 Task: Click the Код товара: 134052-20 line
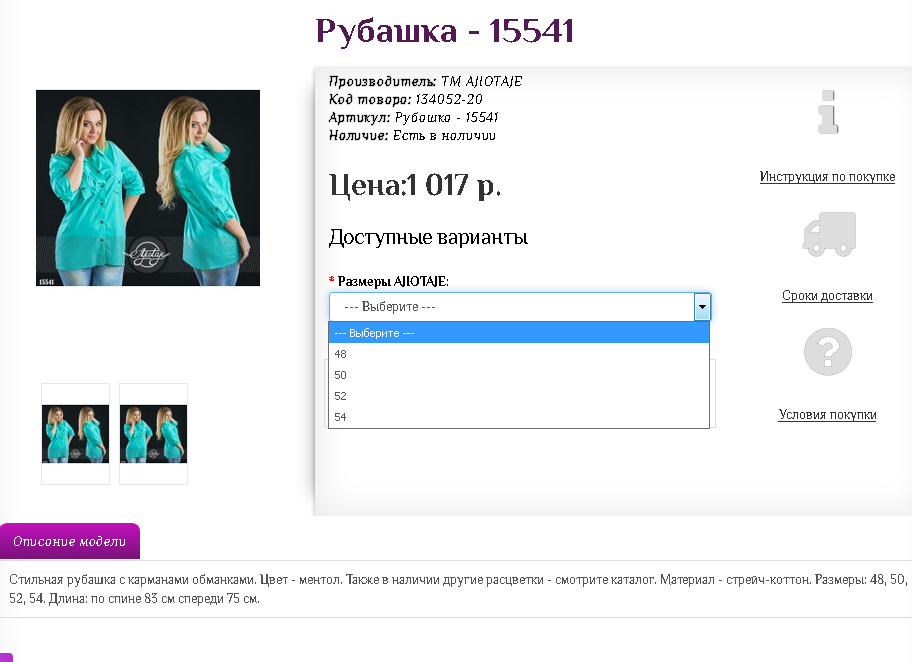(x=406, y=99)
